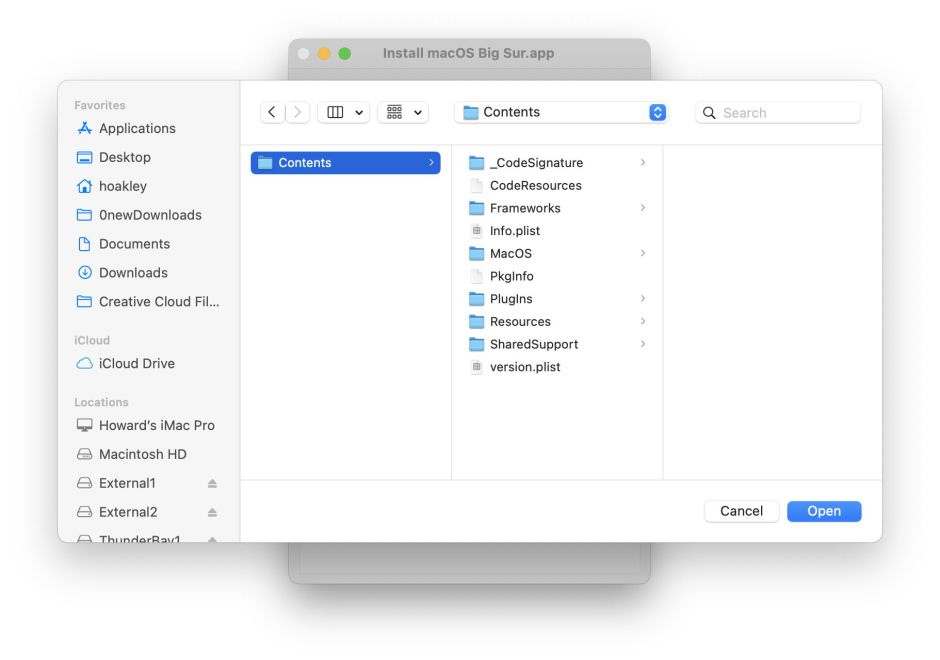Navigate back using the back arrow
The width and height of the screenshot is (940, 660).
pos(272,112)
